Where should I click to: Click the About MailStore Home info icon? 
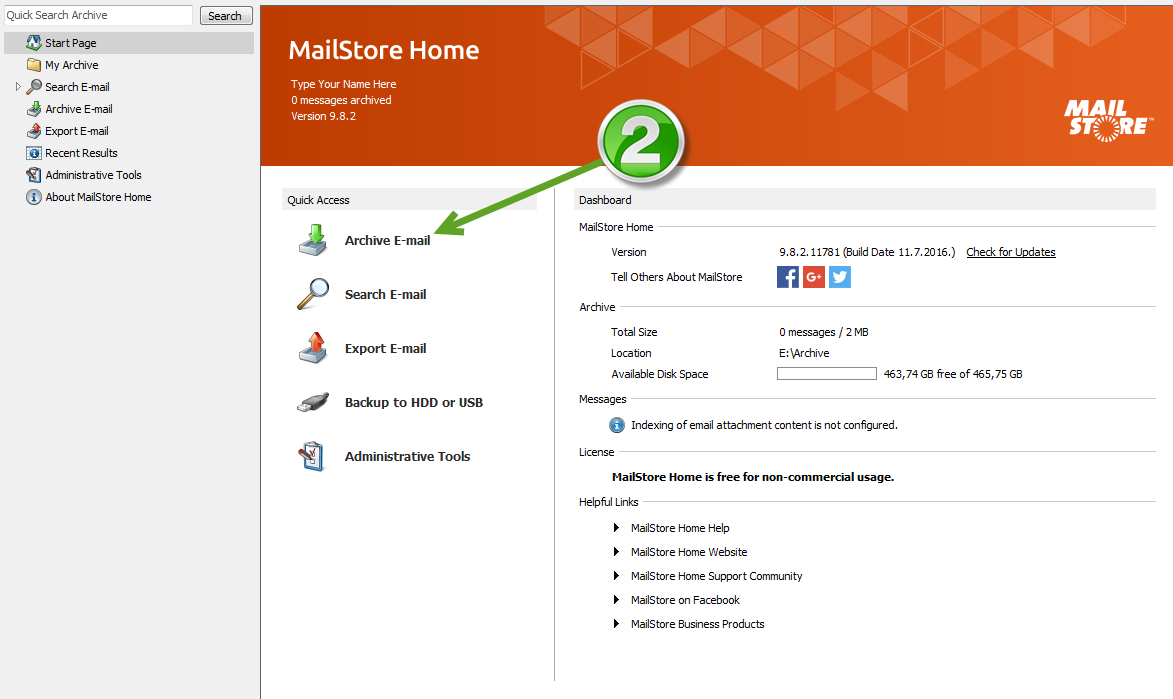34,197
